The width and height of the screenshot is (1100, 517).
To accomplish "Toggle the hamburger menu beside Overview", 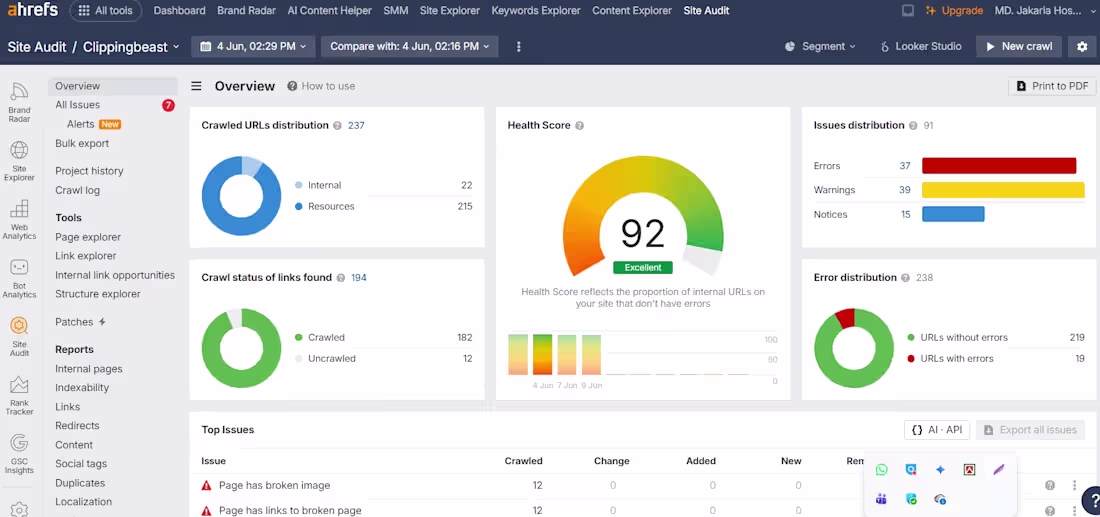I will [196, 86].
